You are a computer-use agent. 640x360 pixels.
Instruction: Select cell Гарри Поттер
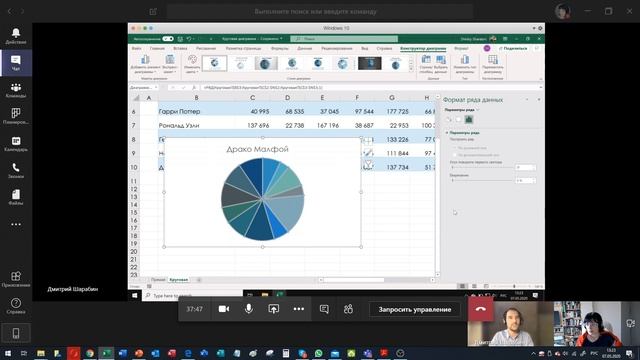click(196, 111)
